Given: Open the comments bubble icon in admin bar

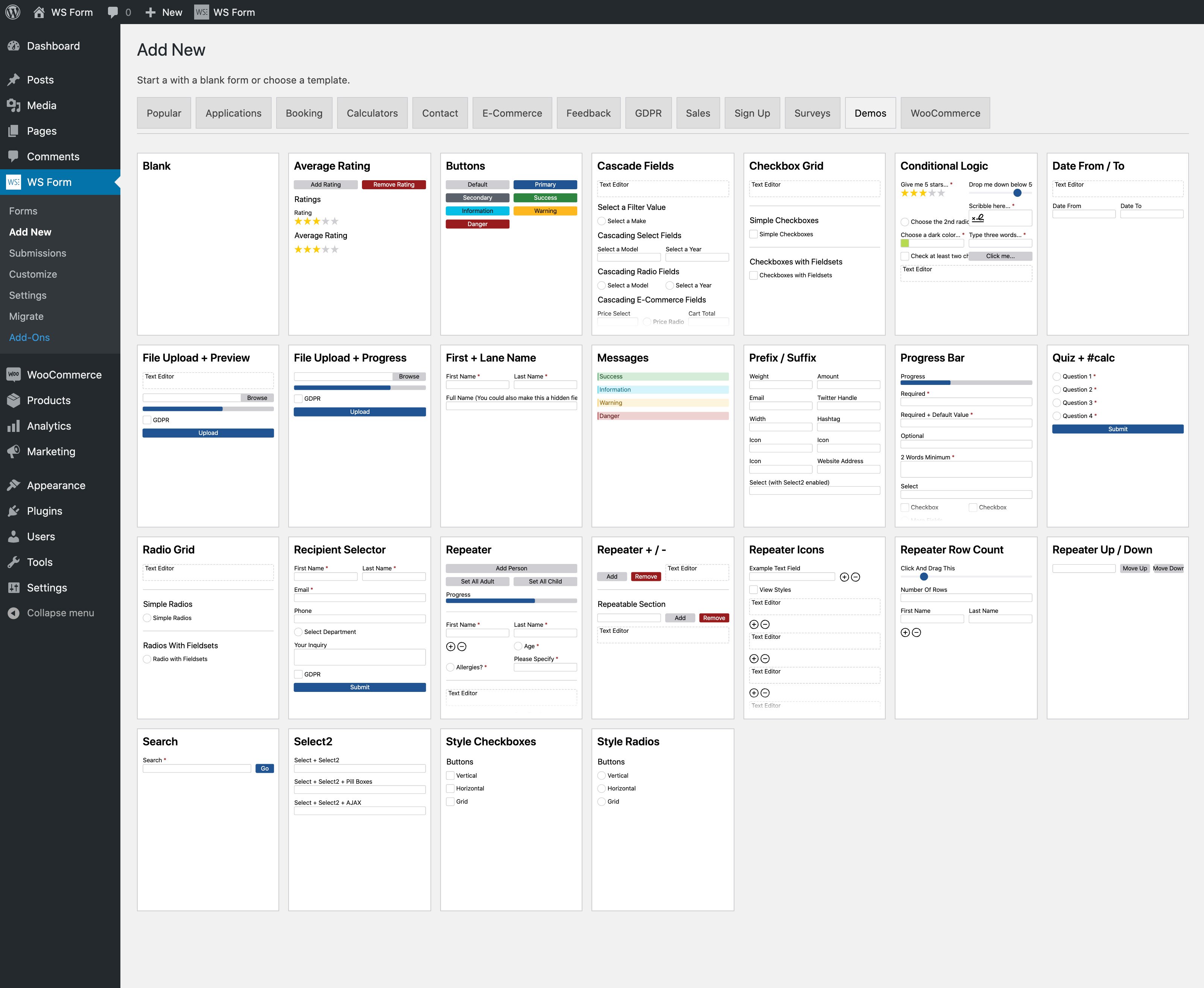Looking at the screenshot, I should pyautogui.click(x=112, y=12).
